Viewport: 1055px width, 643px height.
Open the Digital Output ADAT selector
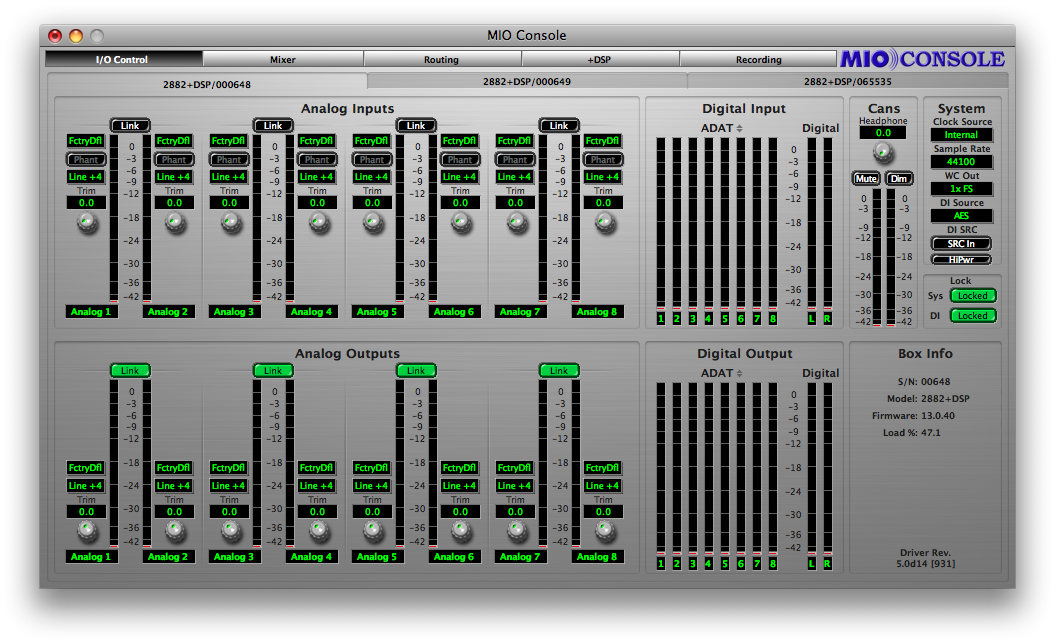(x=721, y=373)
